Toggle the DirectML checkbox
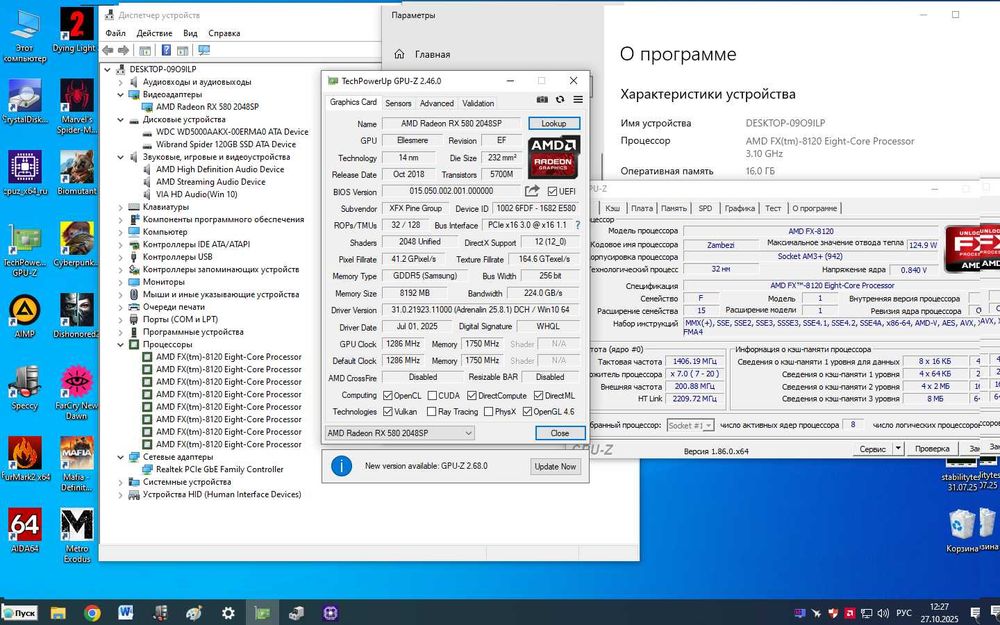The image size is (1000, 625). [x=538, y=395]
